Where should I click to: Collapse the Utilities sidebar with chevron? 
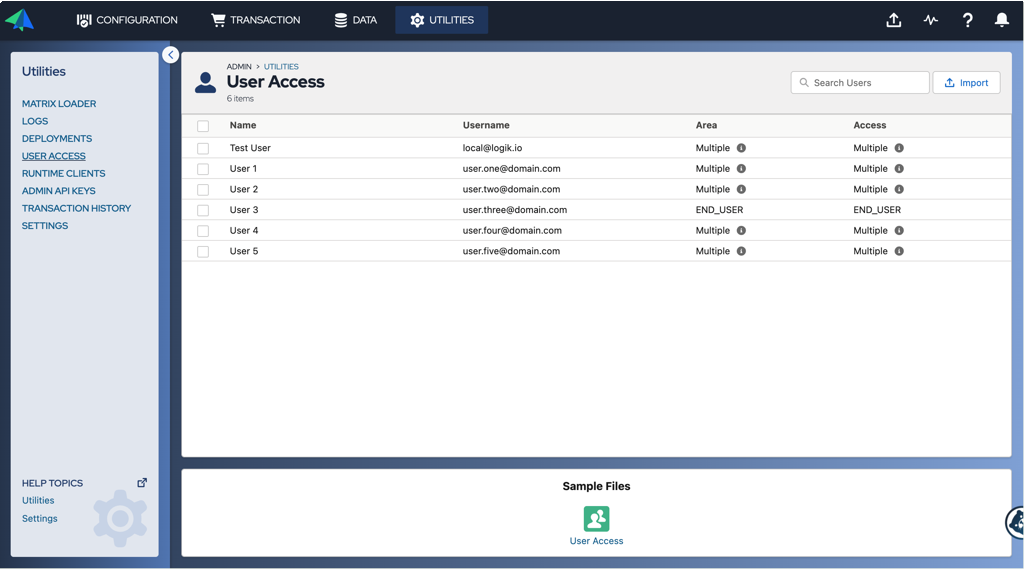point(170,55)
